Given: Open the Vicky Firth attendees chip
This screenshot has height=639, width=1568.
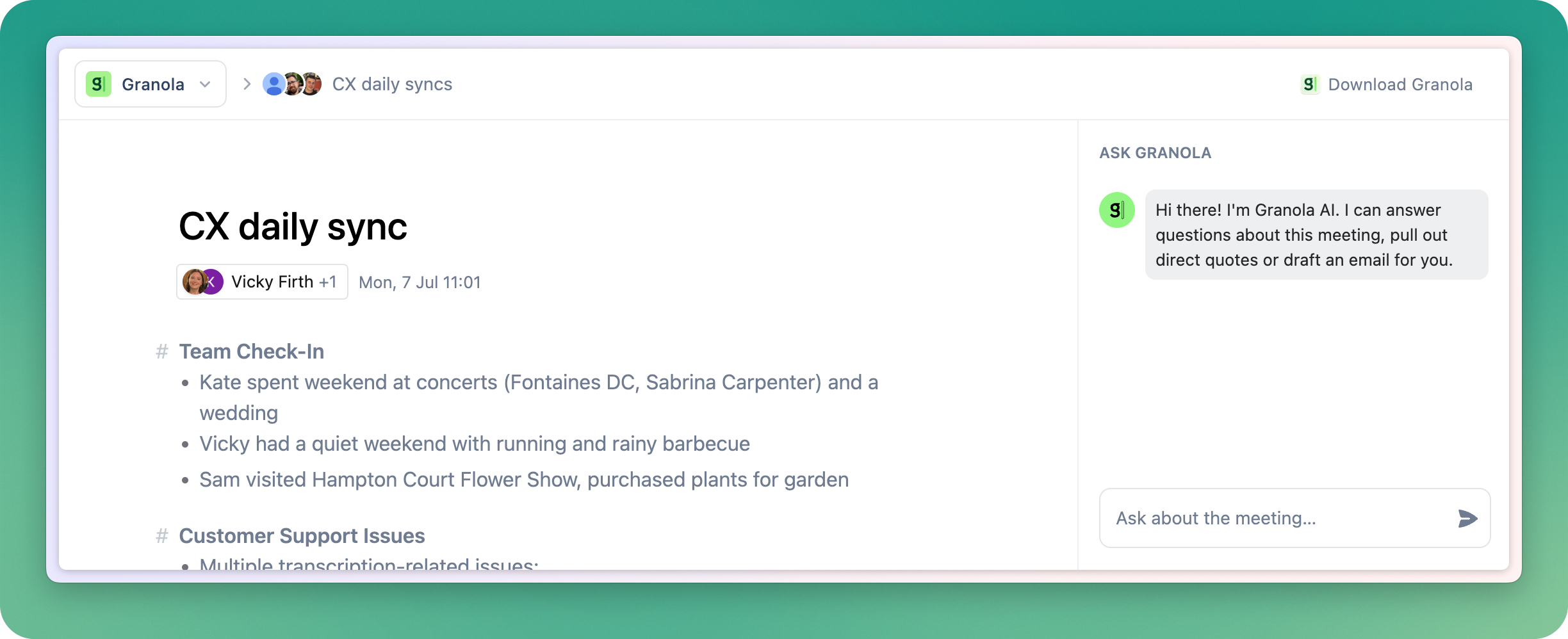Looking at the screenshot, I should point(262,282).
